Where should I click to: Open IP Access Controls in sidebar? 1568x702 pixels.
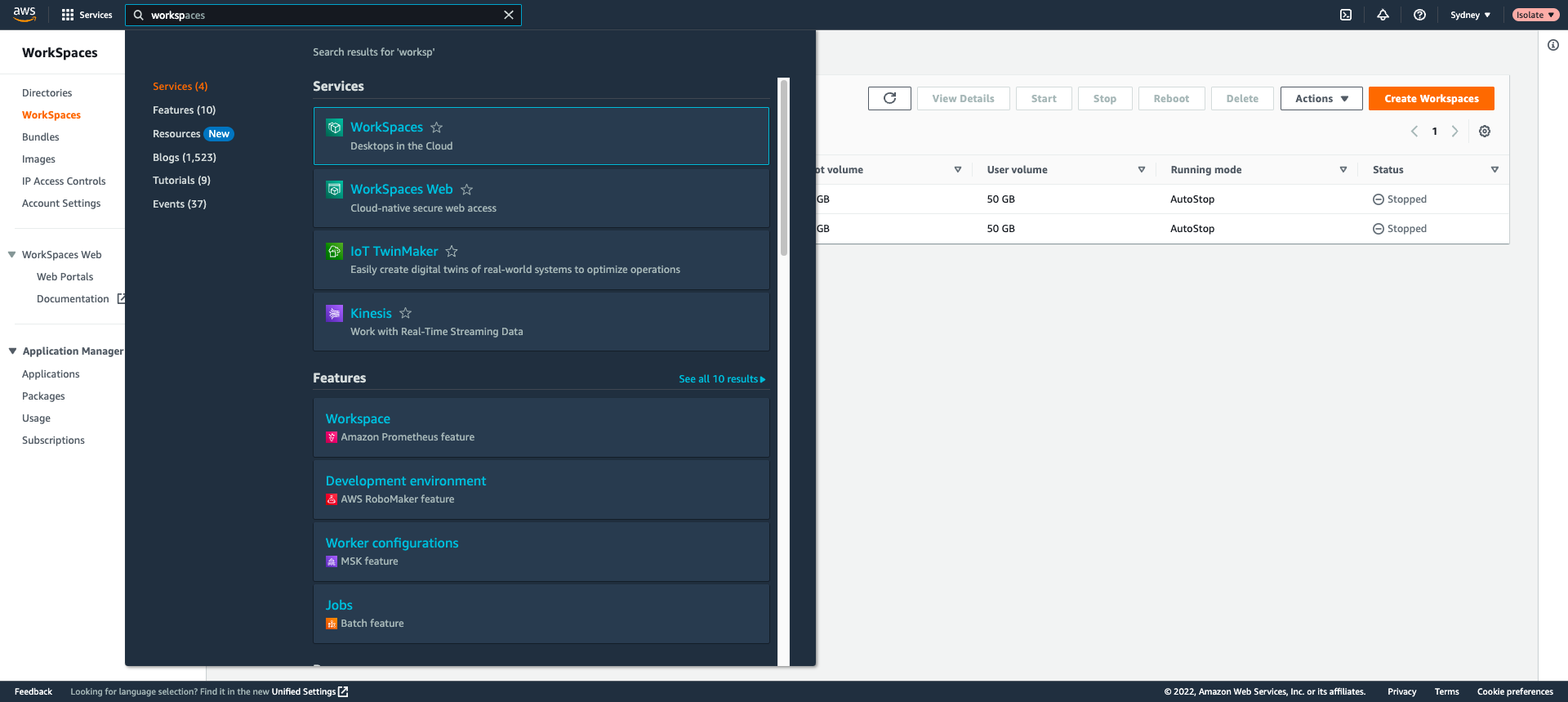tap(64, 181)
